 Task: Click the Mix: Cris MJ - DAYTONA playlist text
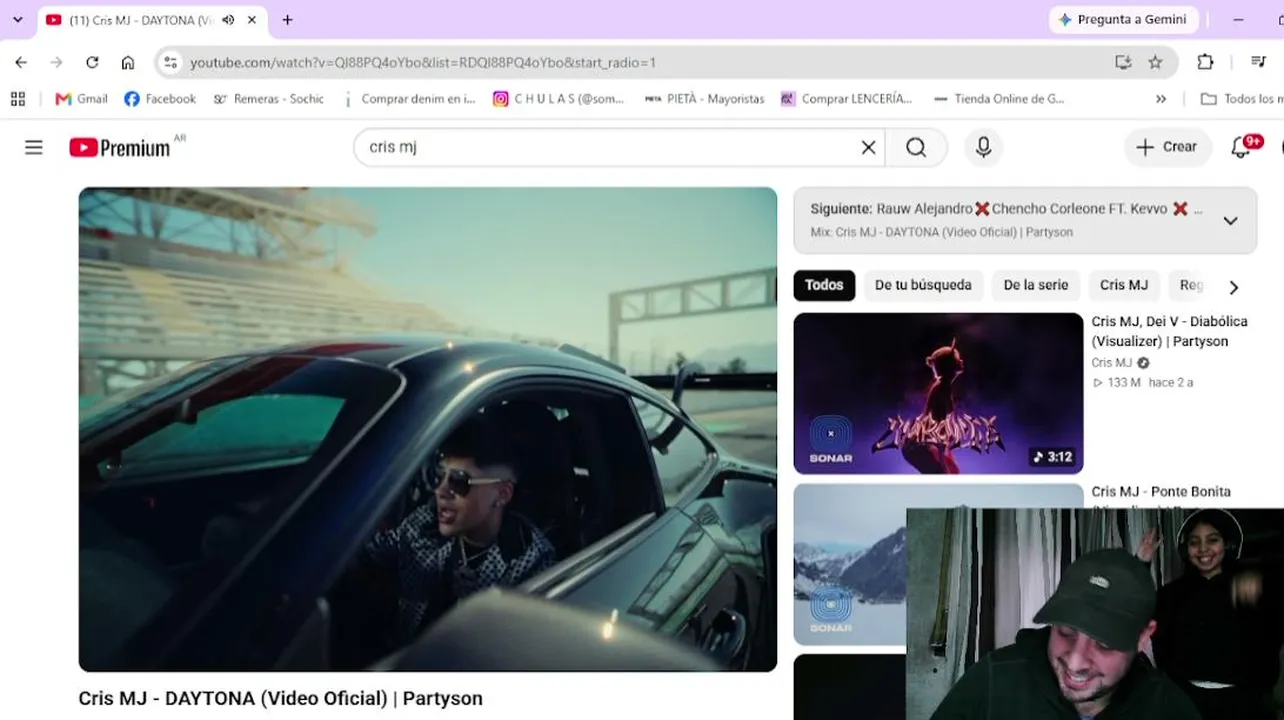coord(941,232)
